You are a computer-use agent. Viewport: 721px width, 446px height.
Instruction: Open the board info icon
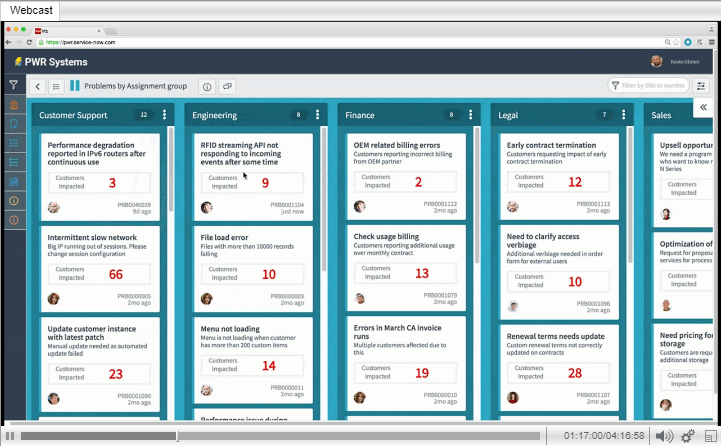pyautogui.click(x=207, y=86)
